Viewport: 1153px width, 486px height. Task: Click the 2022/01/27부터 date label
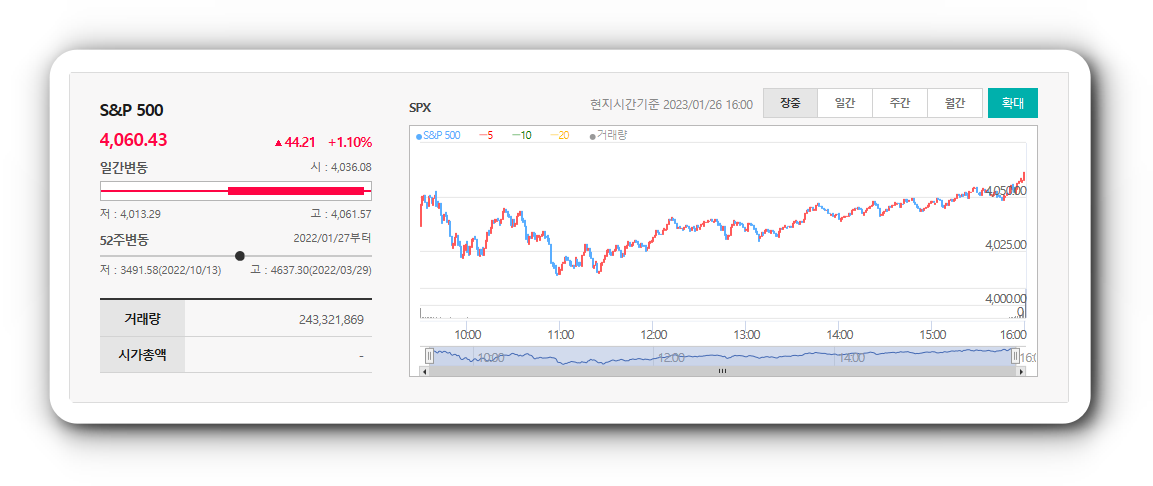(332, 238)
